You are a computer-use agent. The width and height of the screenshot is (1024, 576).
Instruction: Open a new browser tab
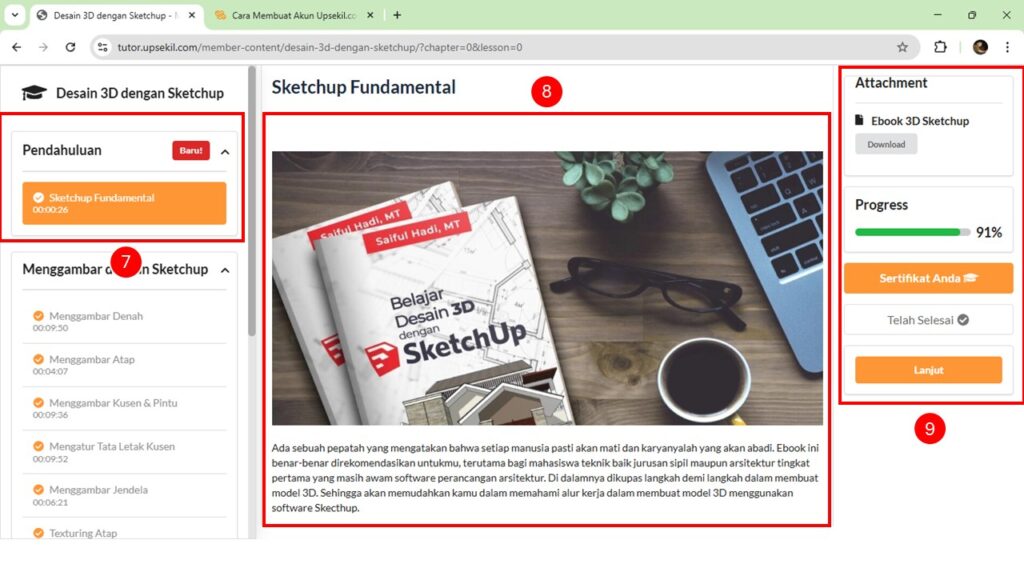coord(397,15)
